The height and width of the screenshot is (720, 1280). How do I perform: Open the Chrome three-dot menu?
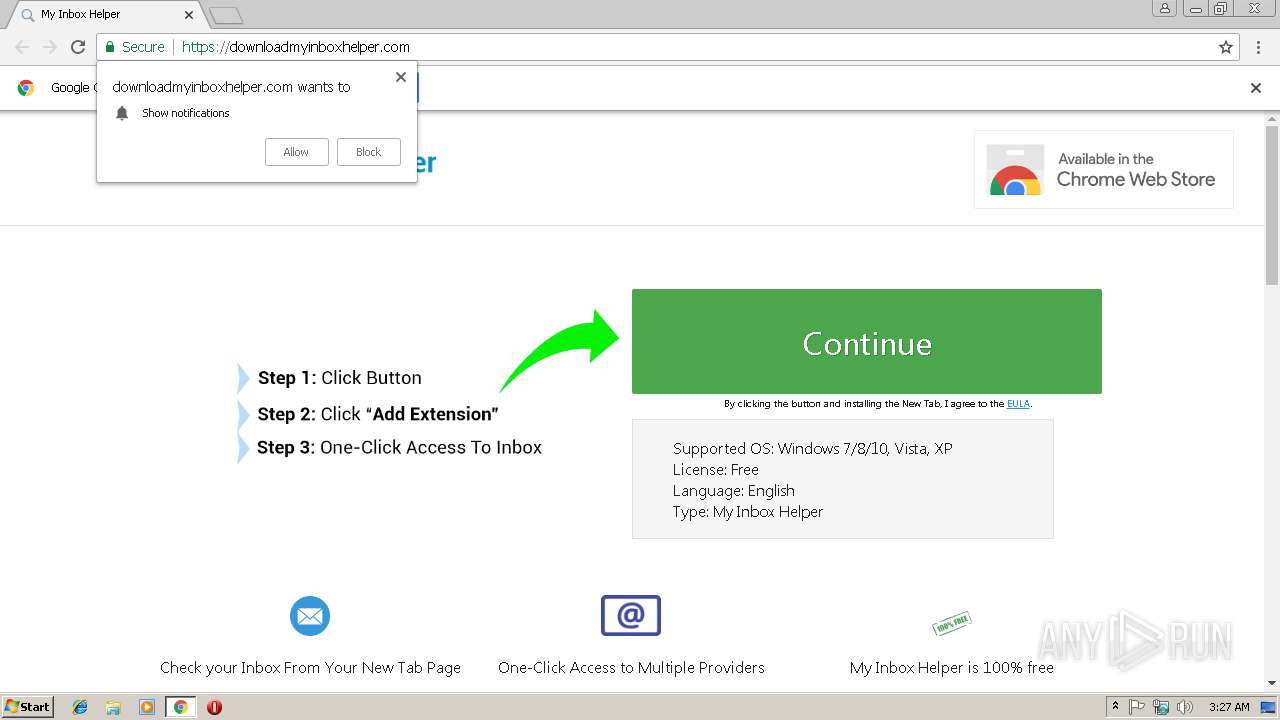click(x=1258, y=47)
